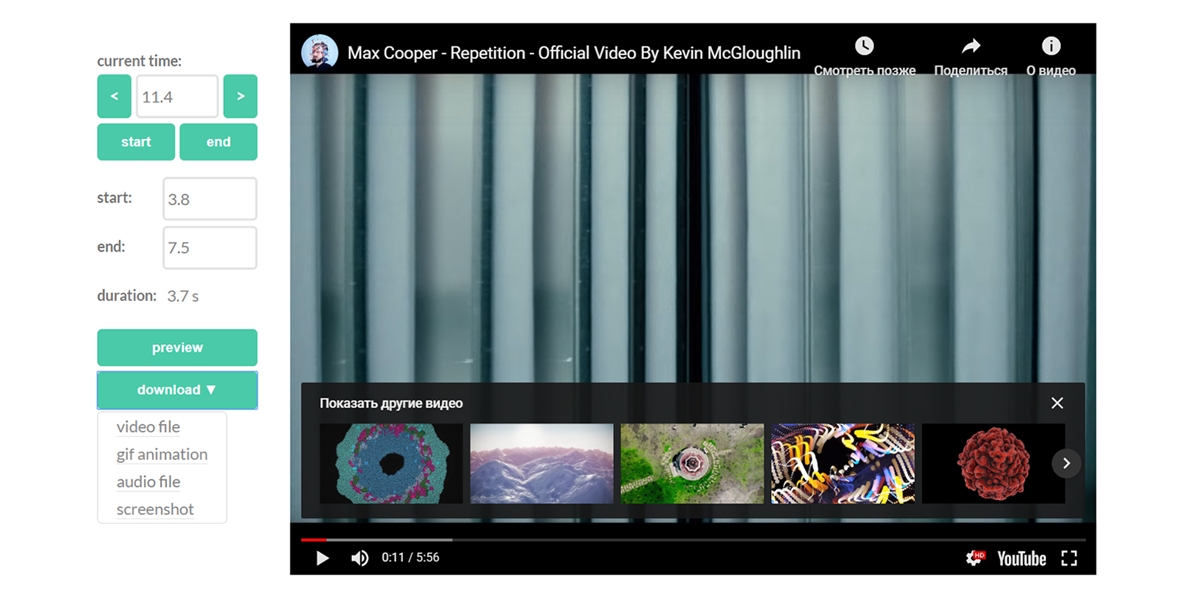
Task: Choose video file from download menu
Action: (x=148, y=427)
